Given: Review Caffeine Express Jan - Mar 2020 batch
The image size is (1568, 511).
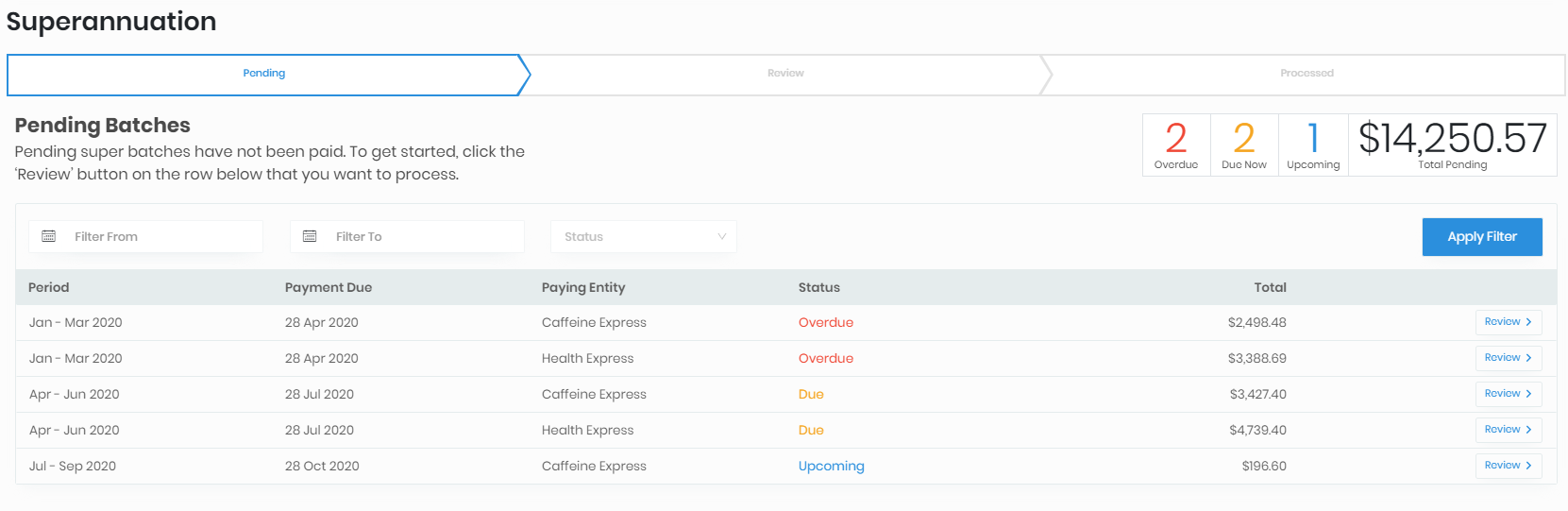Looking at the screenshot, I should [x=1508, y=322].
